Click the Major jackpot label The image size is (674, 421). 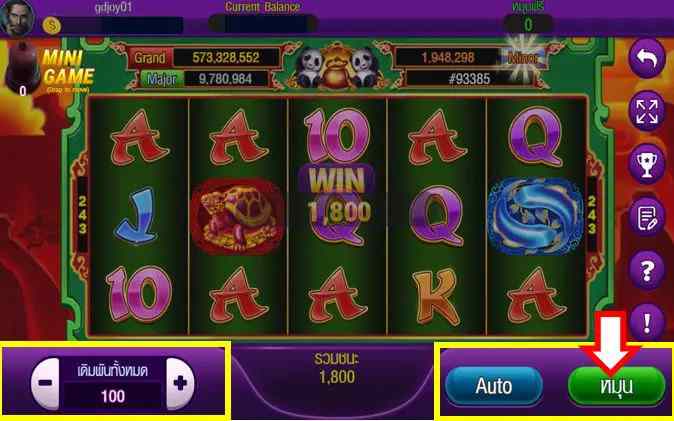tap(162, 79)
